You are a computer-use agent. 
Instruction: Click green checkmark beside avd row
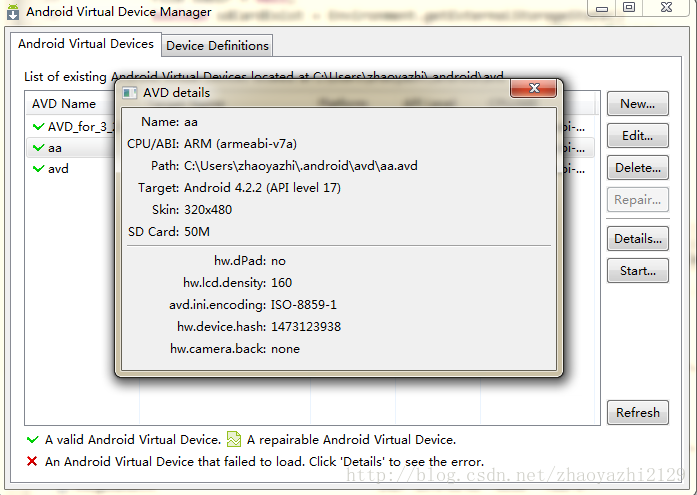click(39, 168)
